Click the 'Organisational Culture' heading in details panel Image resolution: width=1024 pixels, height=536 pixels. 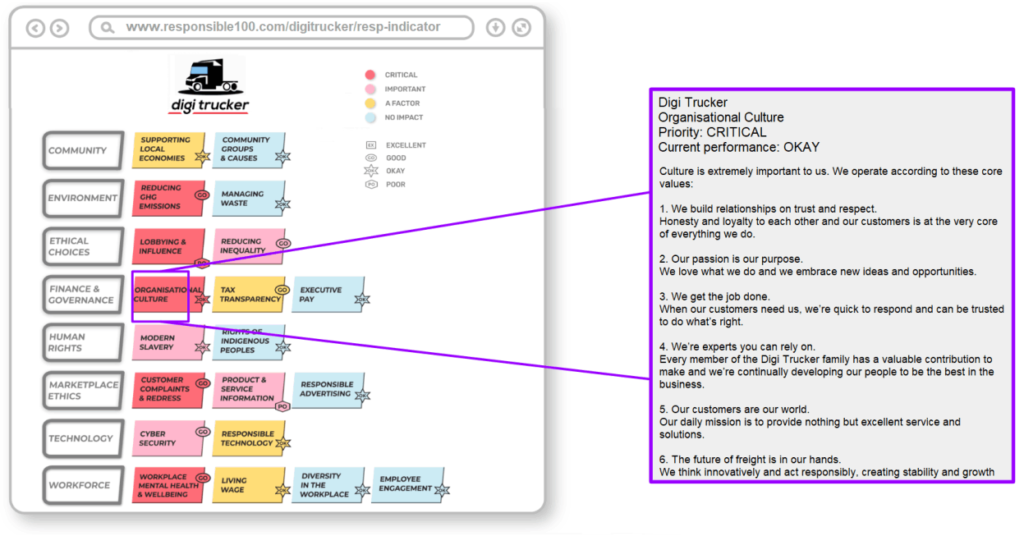tap(721, 118)
